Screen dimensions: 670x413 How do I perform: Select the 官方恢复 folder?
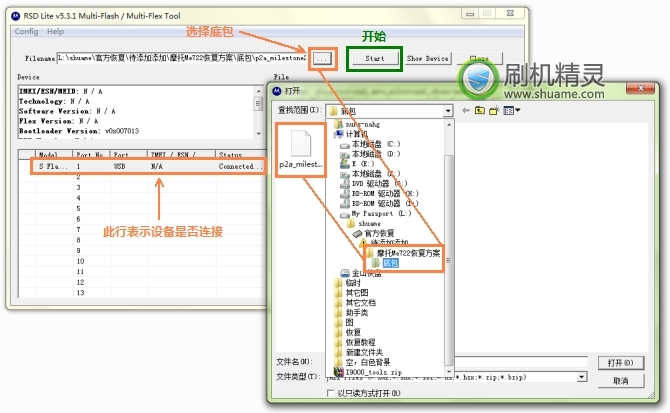point(373,233)
